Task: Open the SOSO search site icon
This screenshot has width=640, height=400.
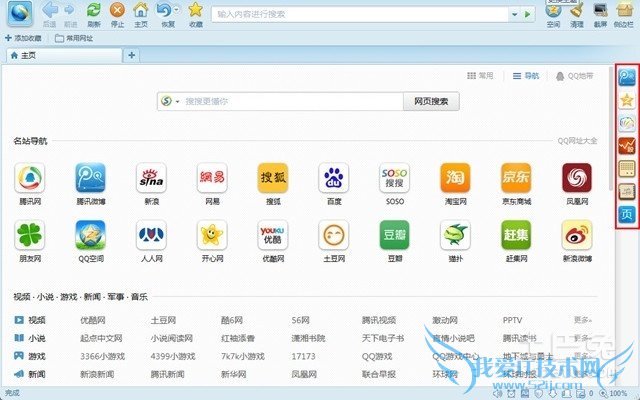Action: click(x=395, y=178)
